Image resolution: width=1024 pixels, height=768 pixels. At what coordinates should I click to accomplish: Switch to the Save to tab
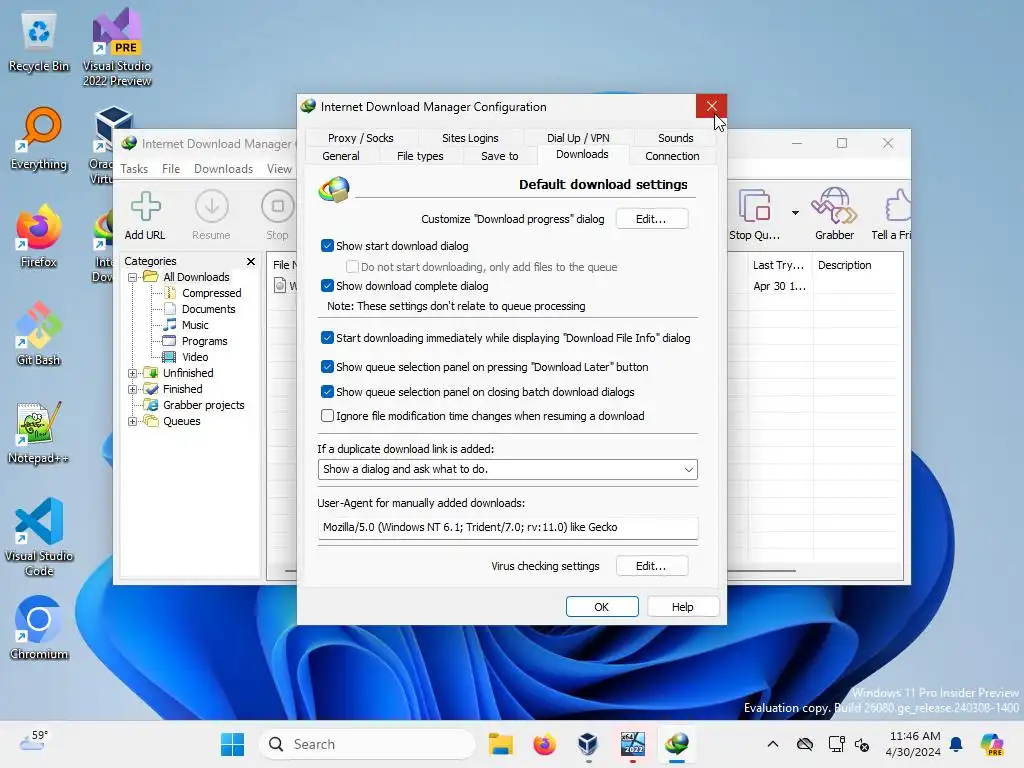click(x=500, y=156)
